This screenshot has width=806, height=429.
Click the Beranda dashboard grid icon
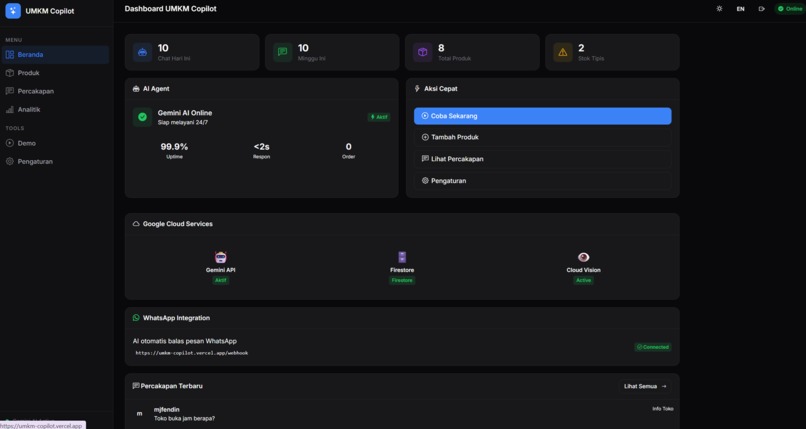[x=10, y=54]
